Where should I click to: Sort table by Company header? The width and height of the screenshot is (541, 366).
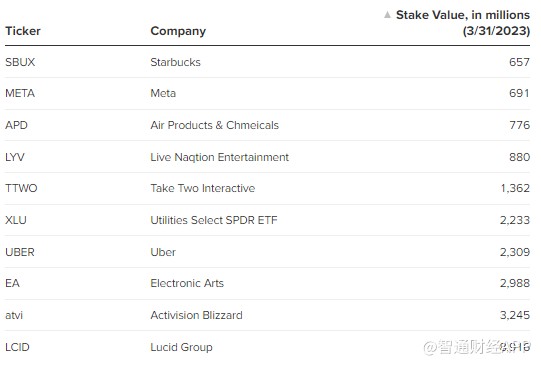click(x=178, y=31)
